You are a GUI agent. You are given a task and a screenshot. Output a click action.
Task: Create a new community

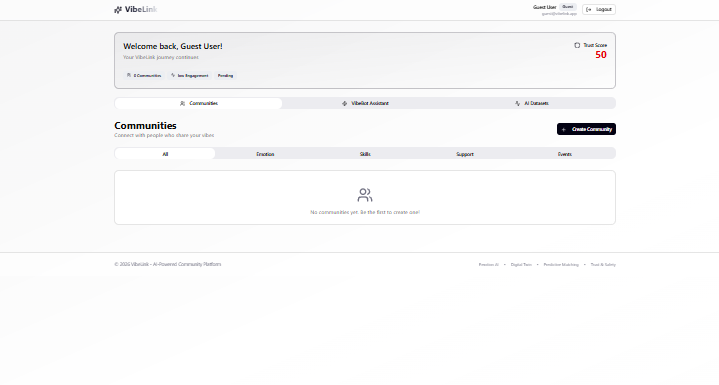[586, 129]
